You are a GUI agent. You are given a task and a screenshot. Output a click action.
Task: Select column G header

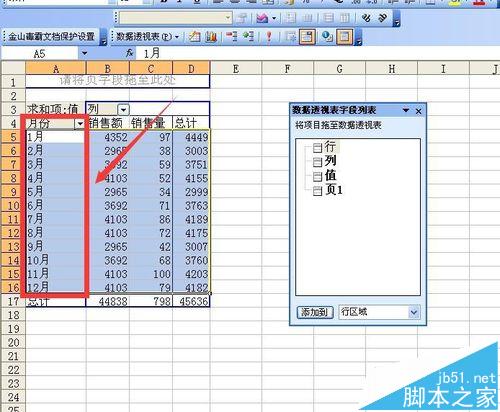339,69
